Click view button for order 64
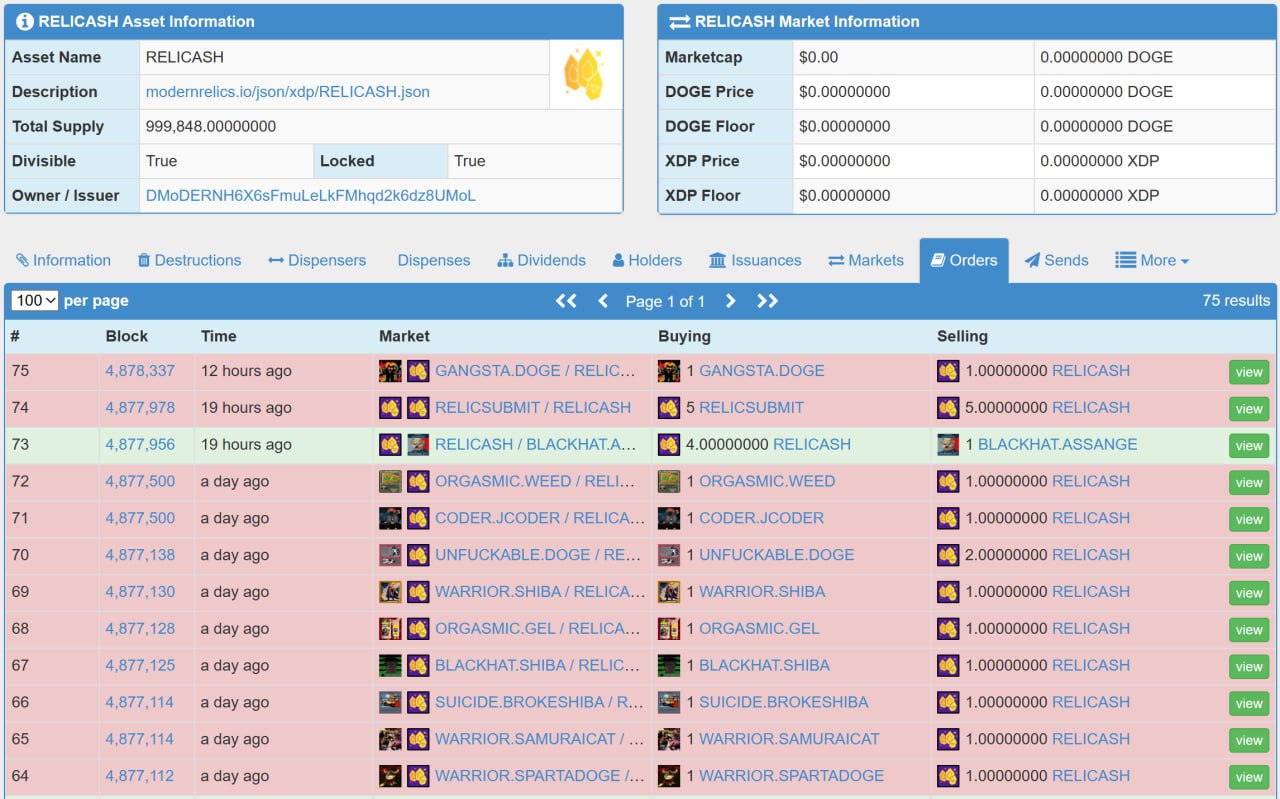 pyautogui.click(x=1249, y=777)
